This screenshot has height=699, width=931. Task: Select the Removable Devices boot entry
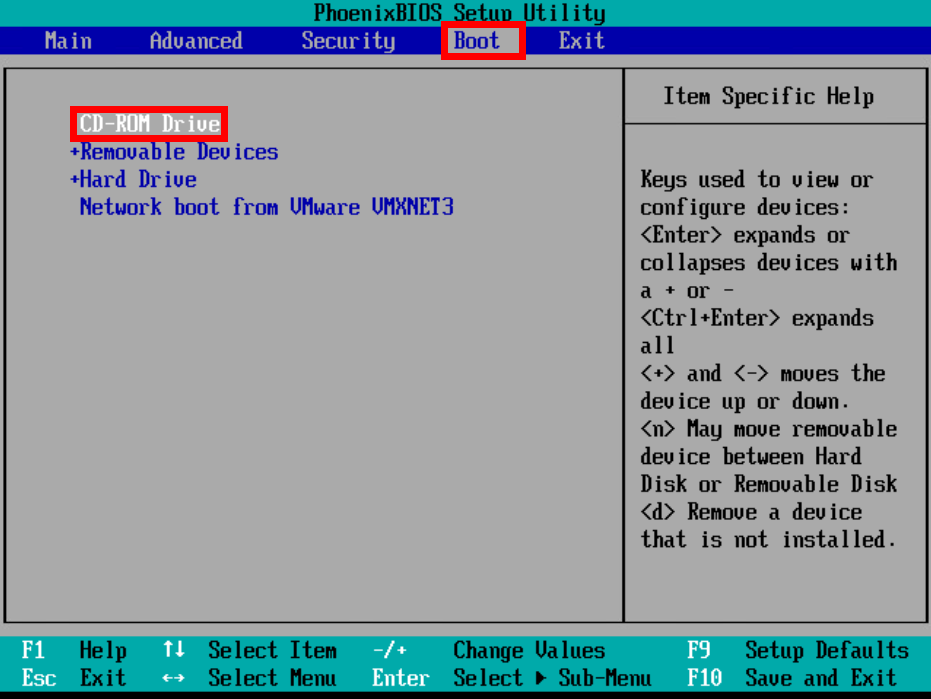pyautogui.click(x=179, y=152)
